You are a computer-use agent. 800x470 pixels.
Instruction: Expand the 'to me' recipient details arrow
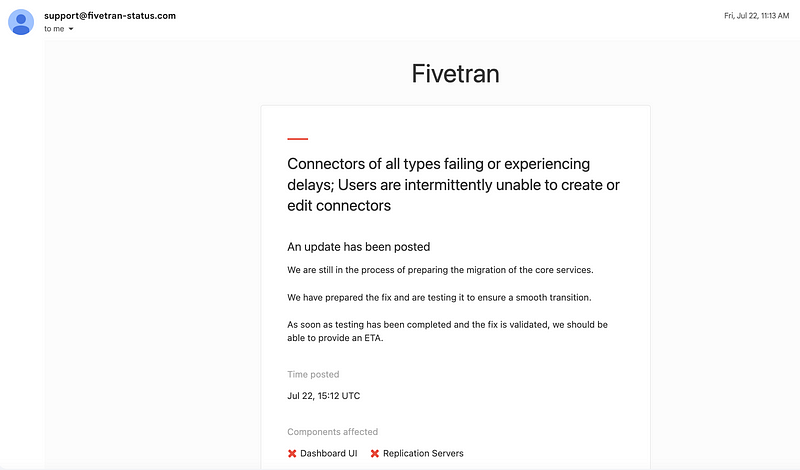coord(71,29)
